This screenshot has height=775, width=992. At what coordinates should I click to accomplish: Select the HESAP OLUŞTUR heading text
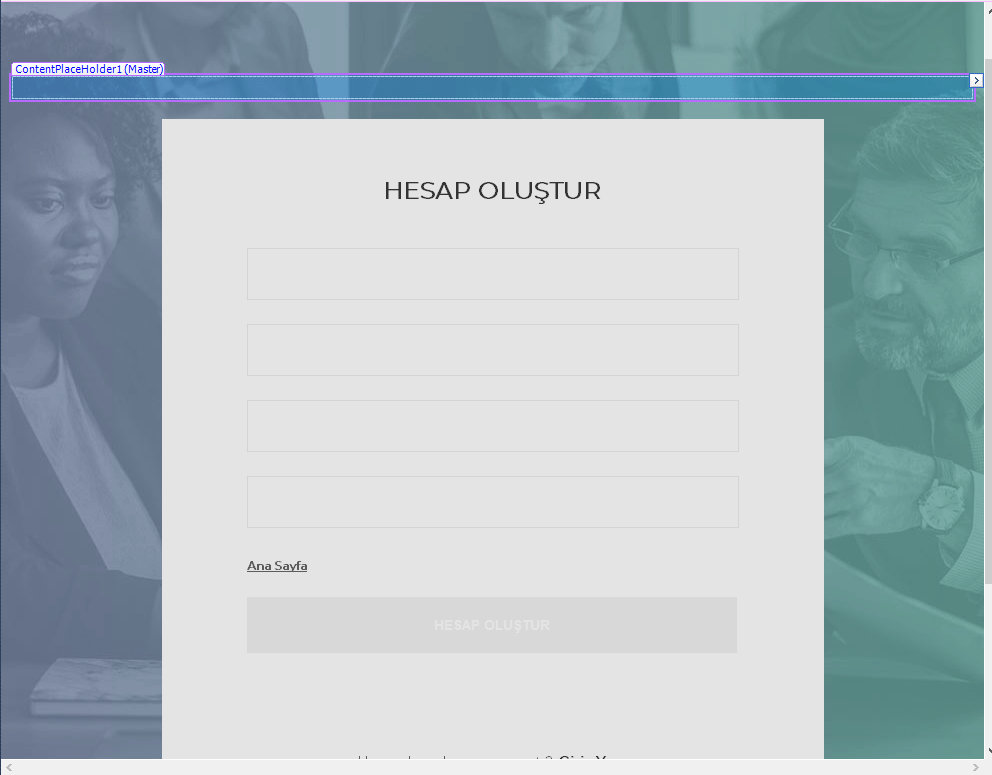pyautogui.click(x=492, y=190)
